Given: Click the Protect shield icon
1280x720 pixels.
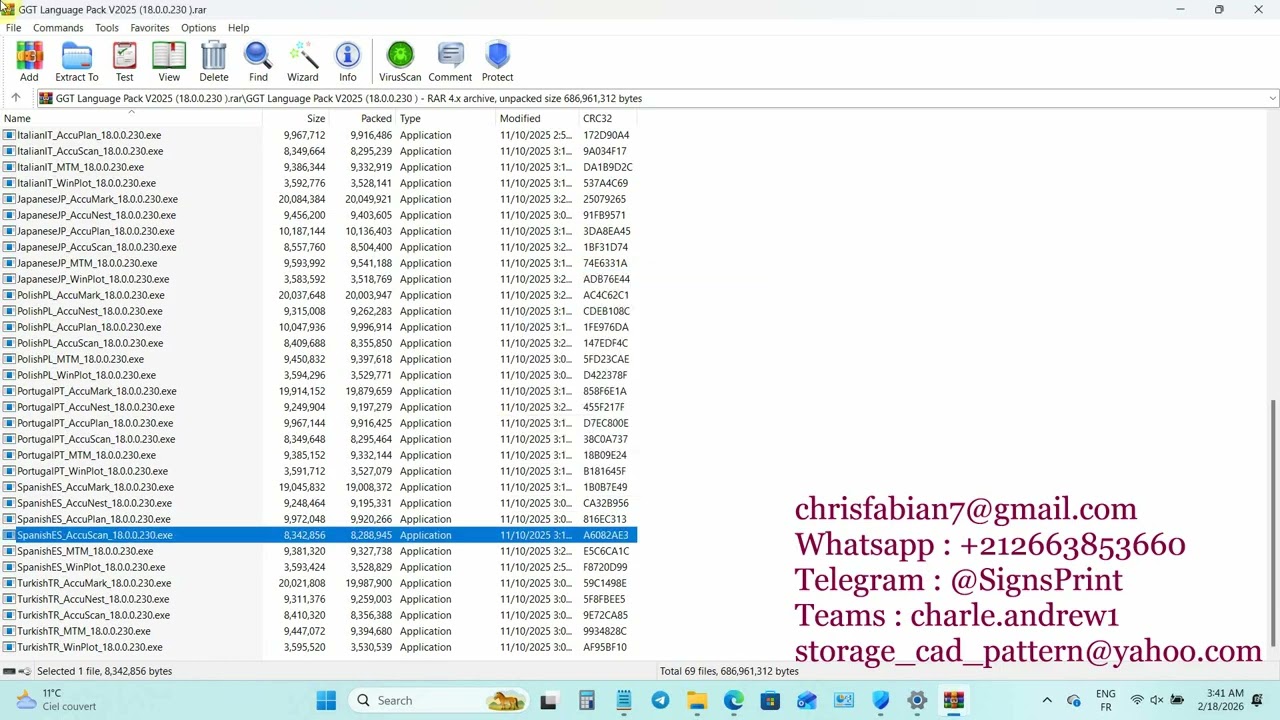Looking at the screenshot, I should point(497,62).
